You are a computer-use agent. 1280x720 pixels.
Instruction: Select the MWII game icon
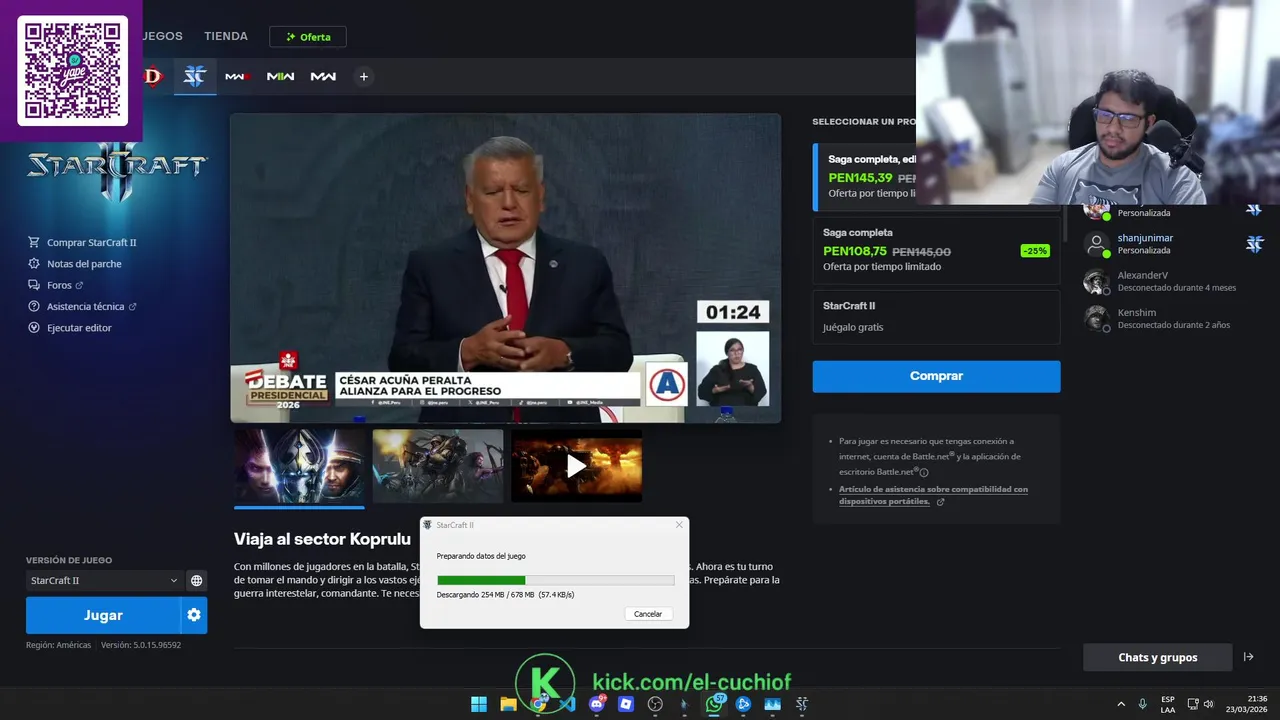point(280,77)
